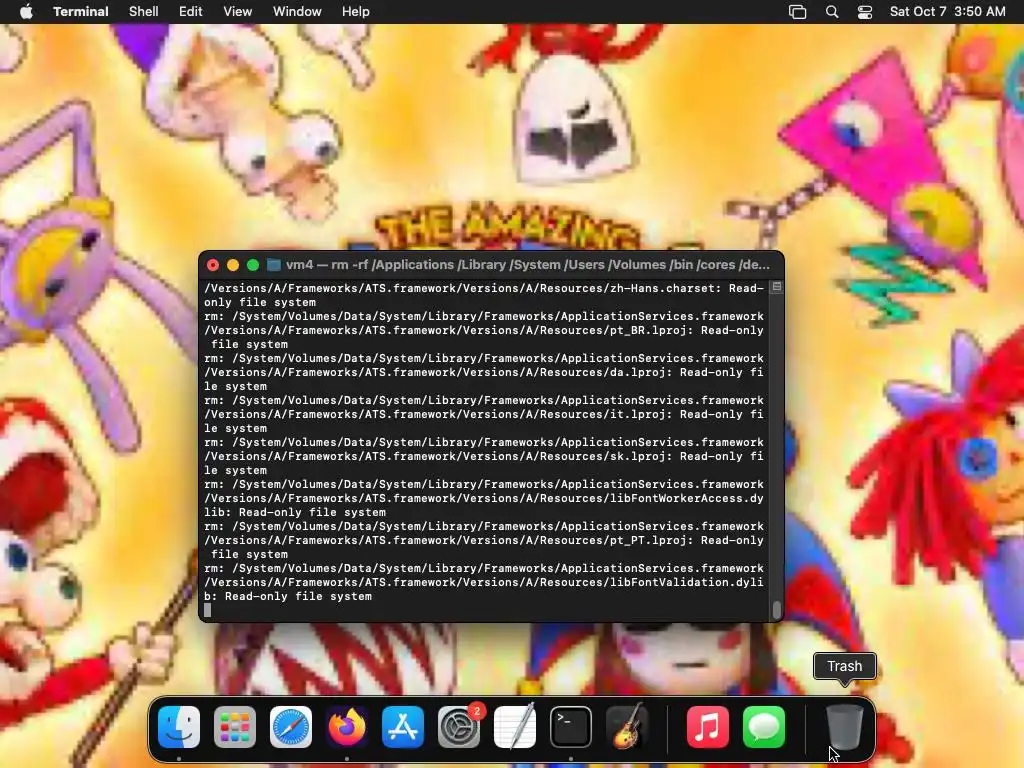Click the Terminal cursor block

coord(208,610)
